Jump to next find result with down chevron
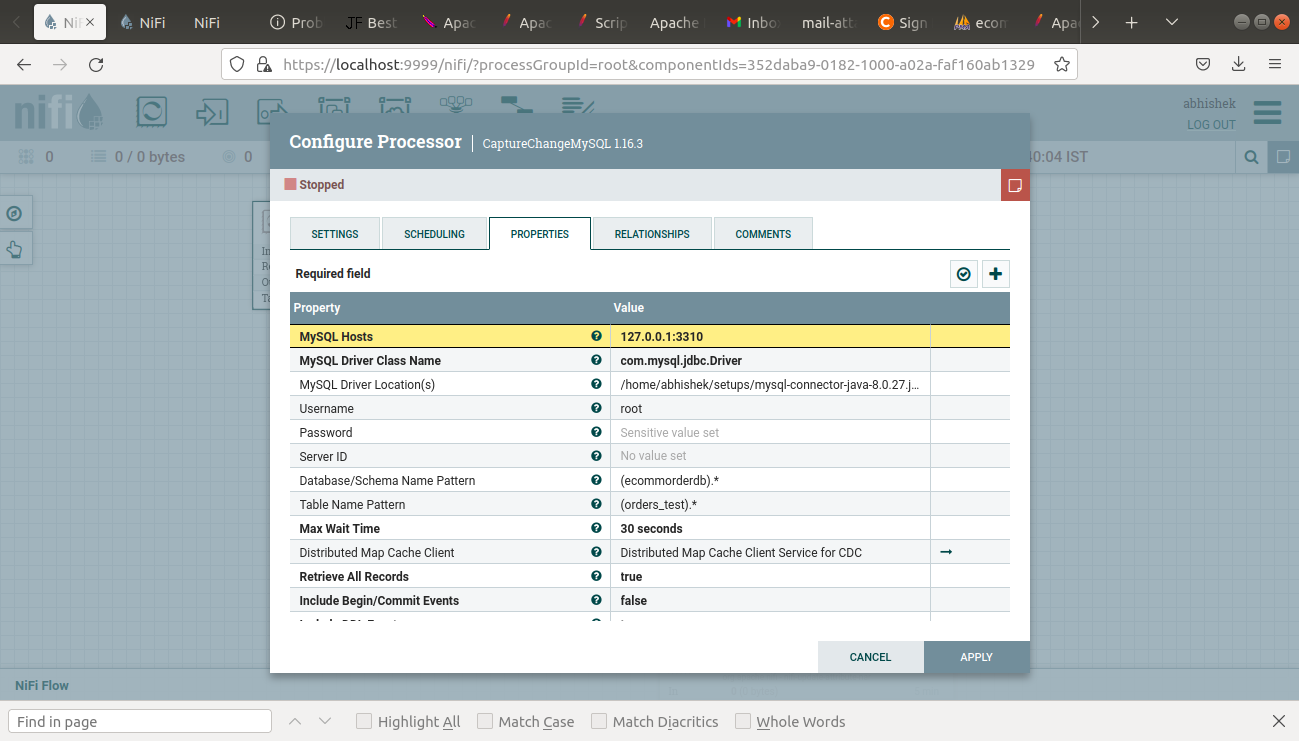1299x741 pixels. pos(324,720)
